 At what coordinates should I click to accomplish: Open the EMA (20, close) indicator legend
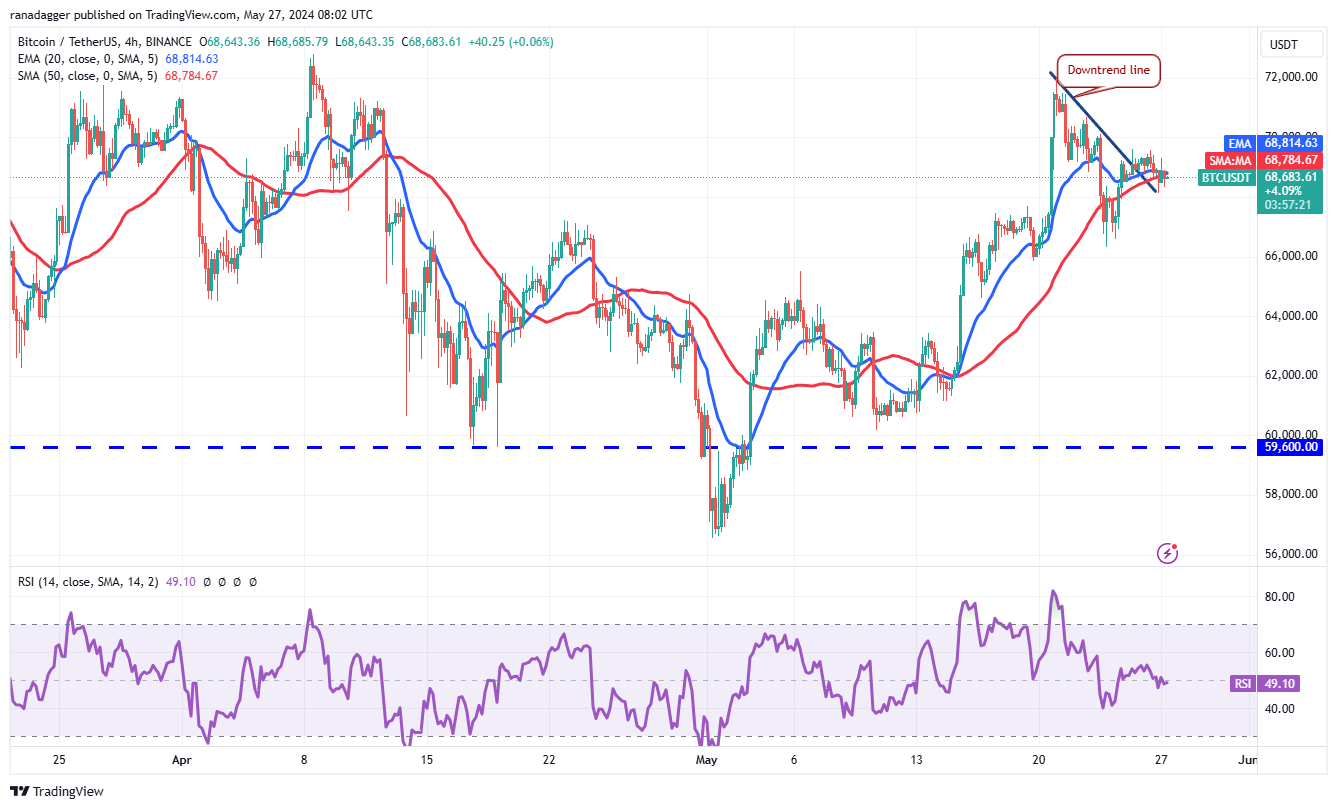[x=78, y=59]
